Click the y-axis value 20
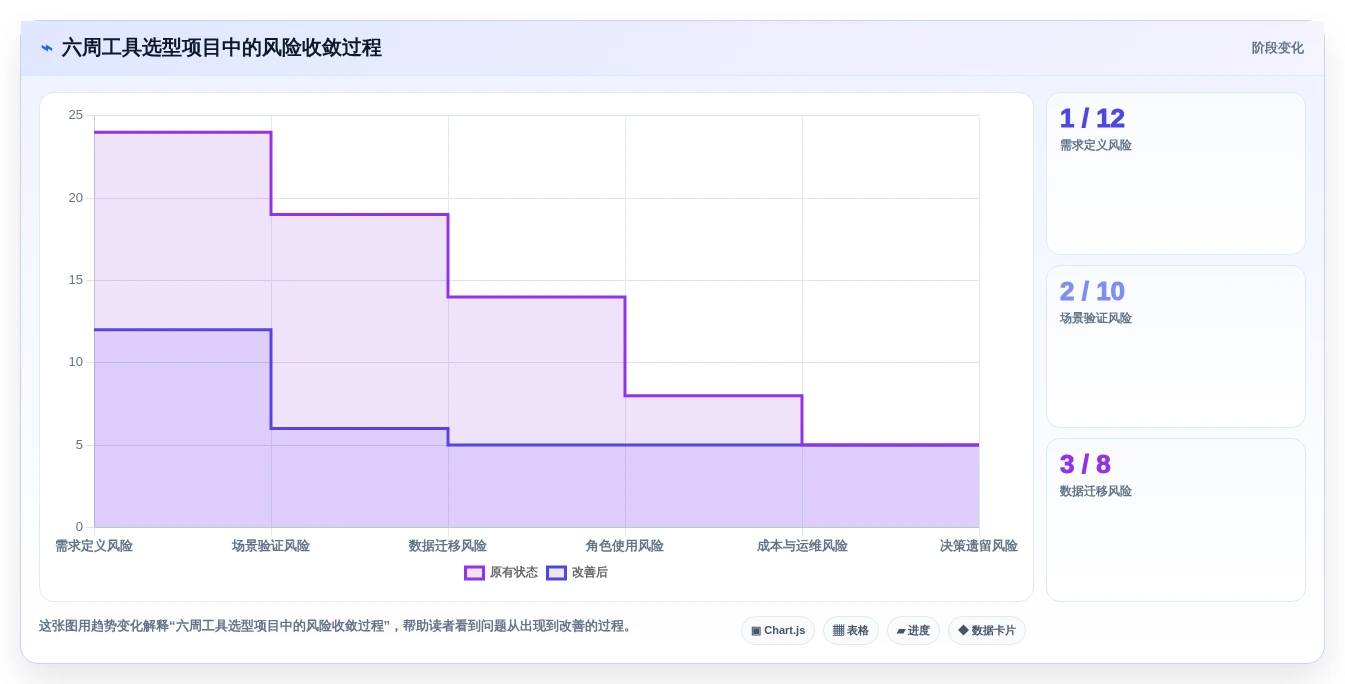Image resolution: width=1345 pixels, height=684 pixels. click(76, 198)
